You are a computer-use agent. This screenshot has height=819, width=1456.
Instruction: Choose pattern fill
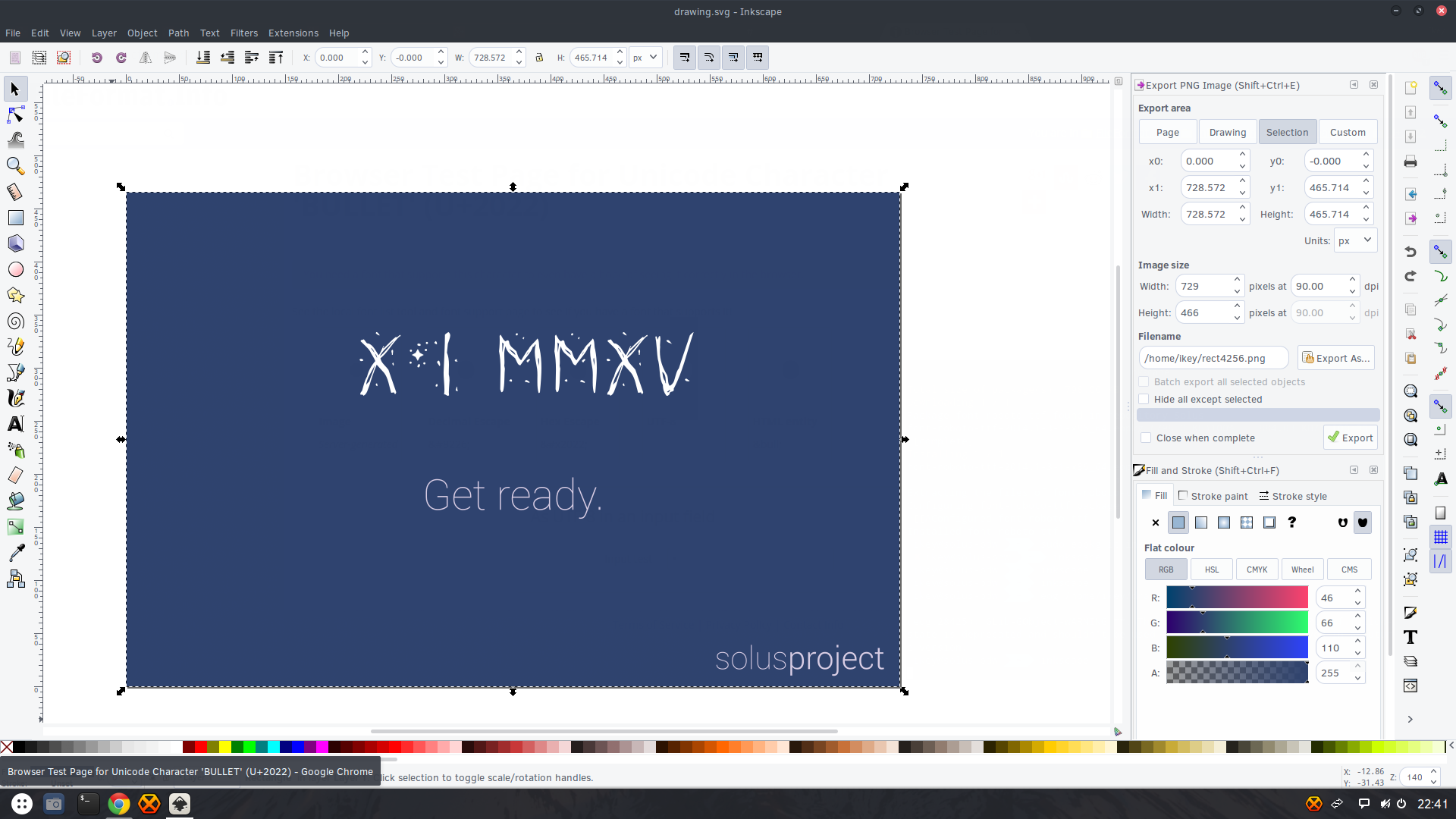point(1247,522)
